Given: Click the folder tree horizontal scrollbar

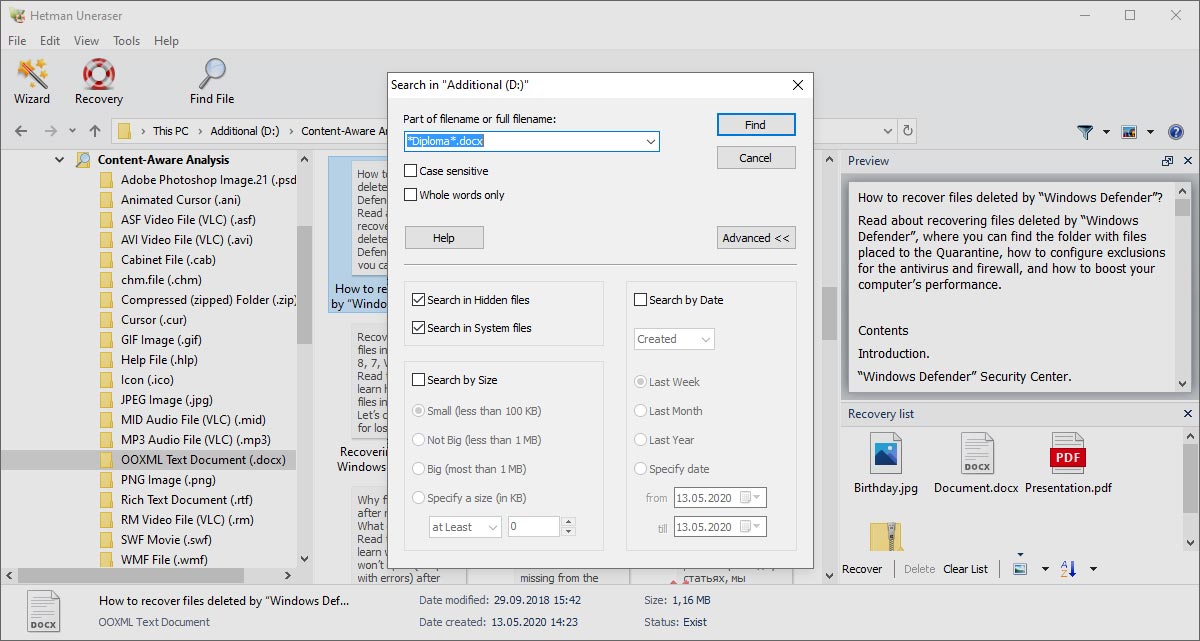Looking at the screenshot, I should (x=150, y=576).
